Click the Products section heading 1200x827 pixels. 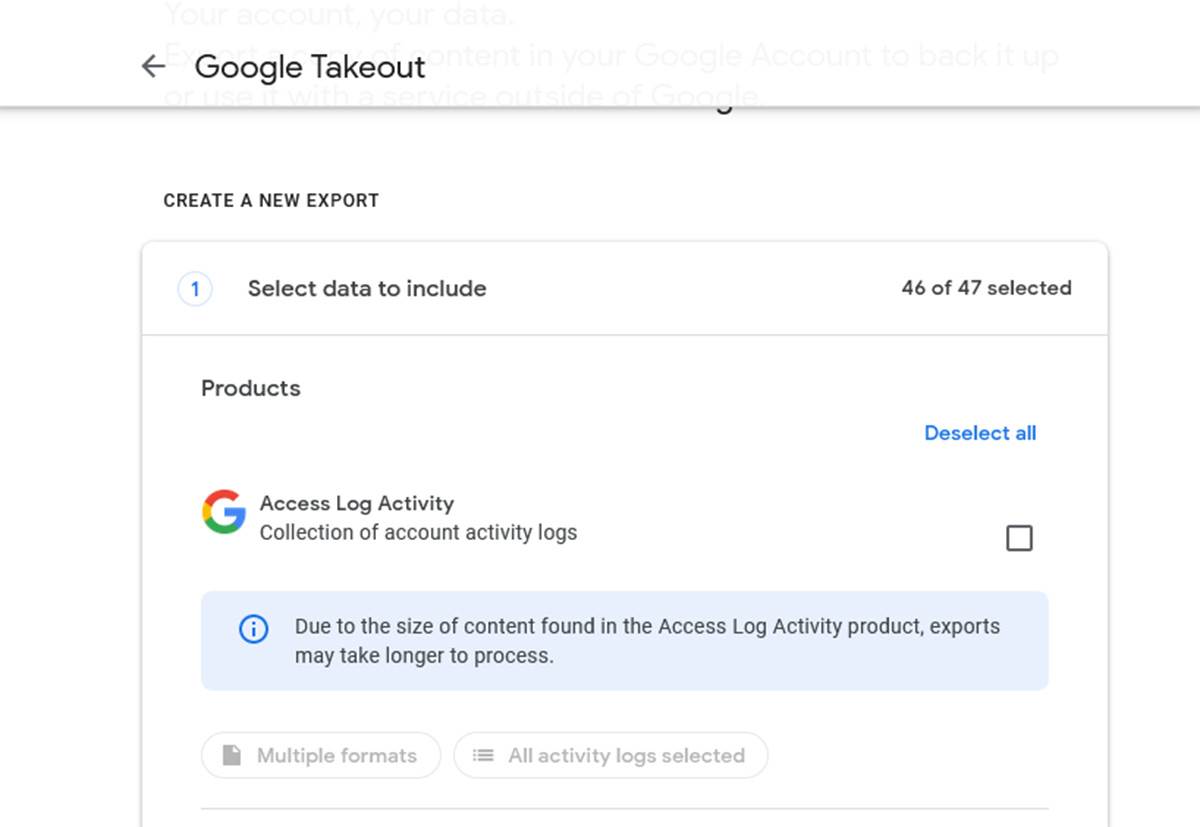point(250,388)
